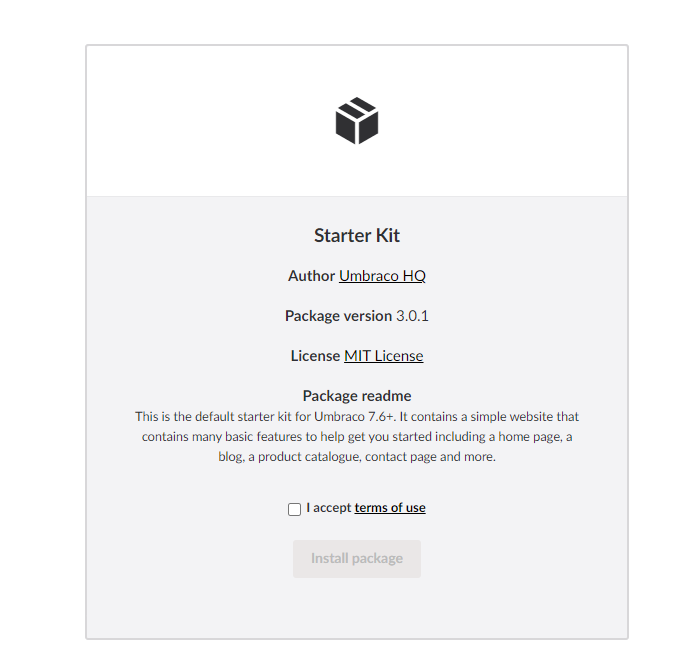The image size is (681, 669).
Task: Select the 3.0.1 version number
Action: [412, 316]
